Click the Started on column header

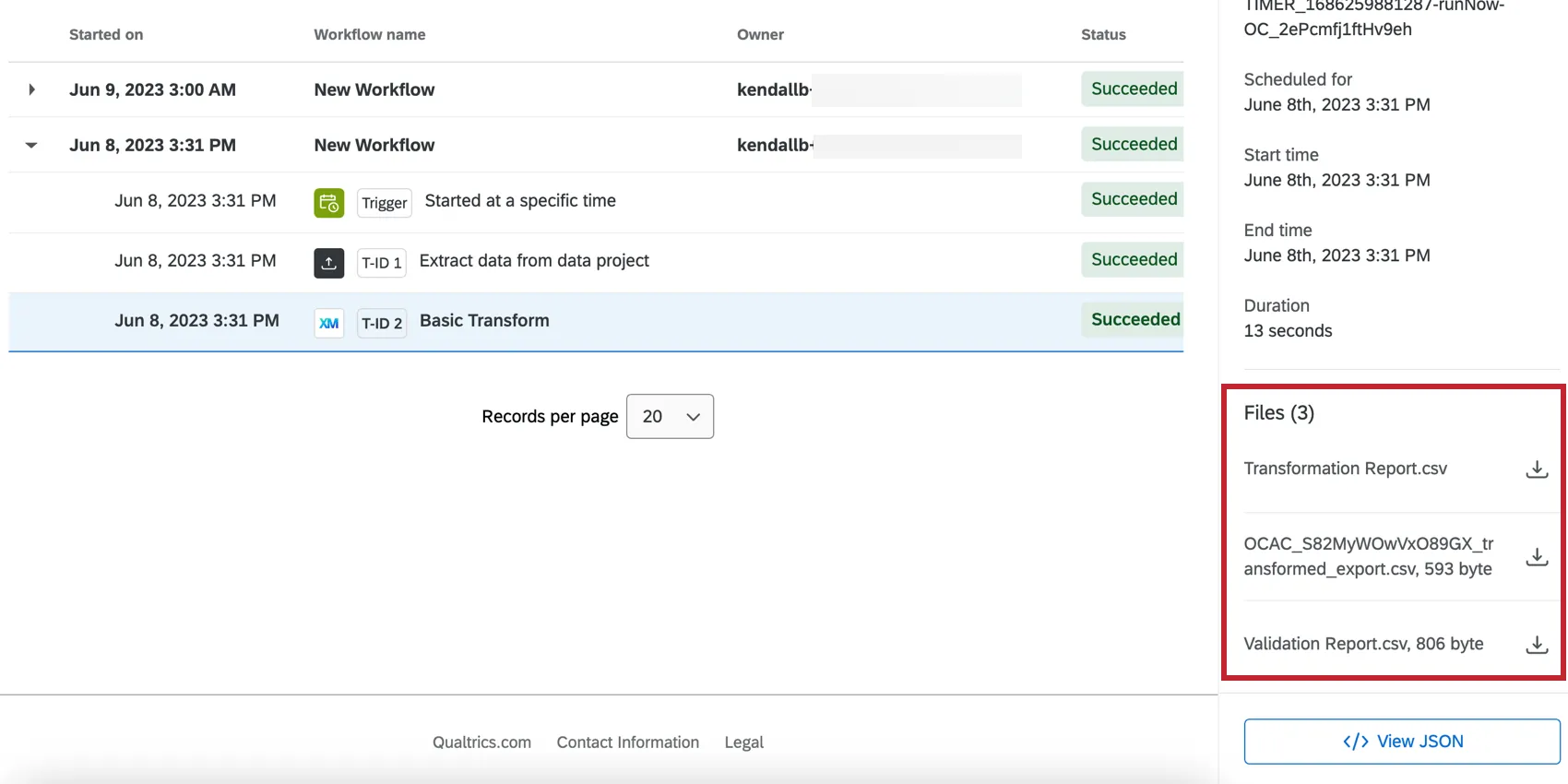(106, 35)
